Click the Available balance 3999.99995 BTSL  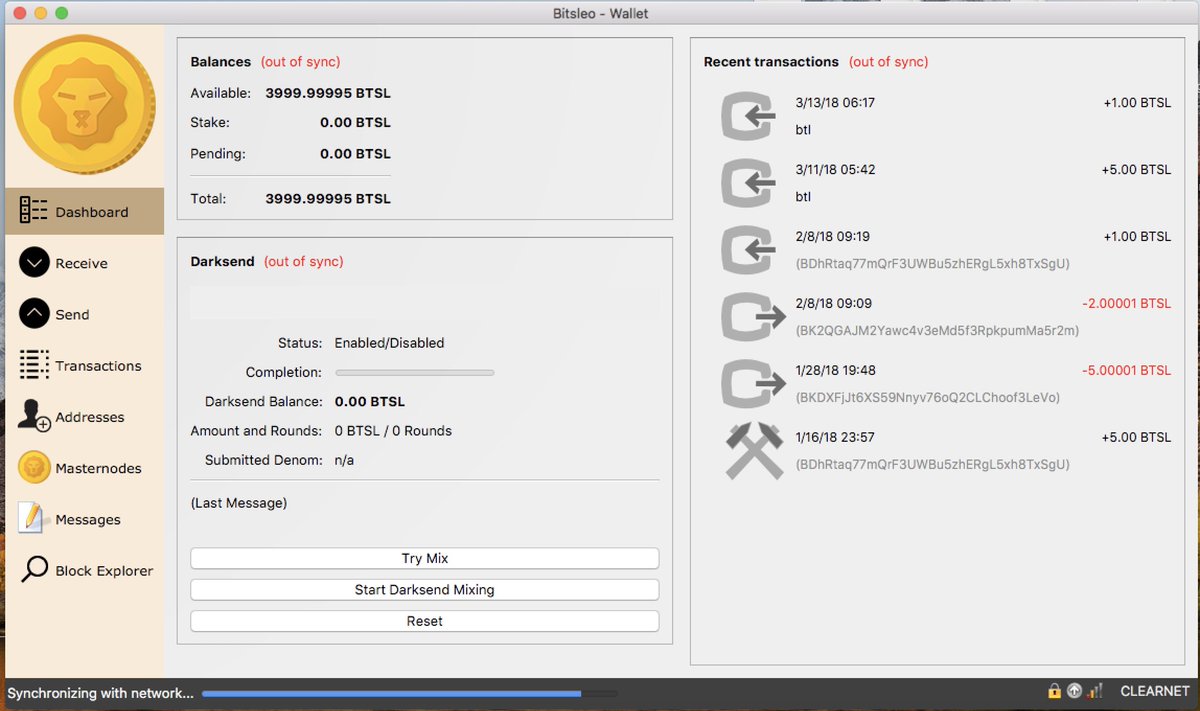point(328,93)
